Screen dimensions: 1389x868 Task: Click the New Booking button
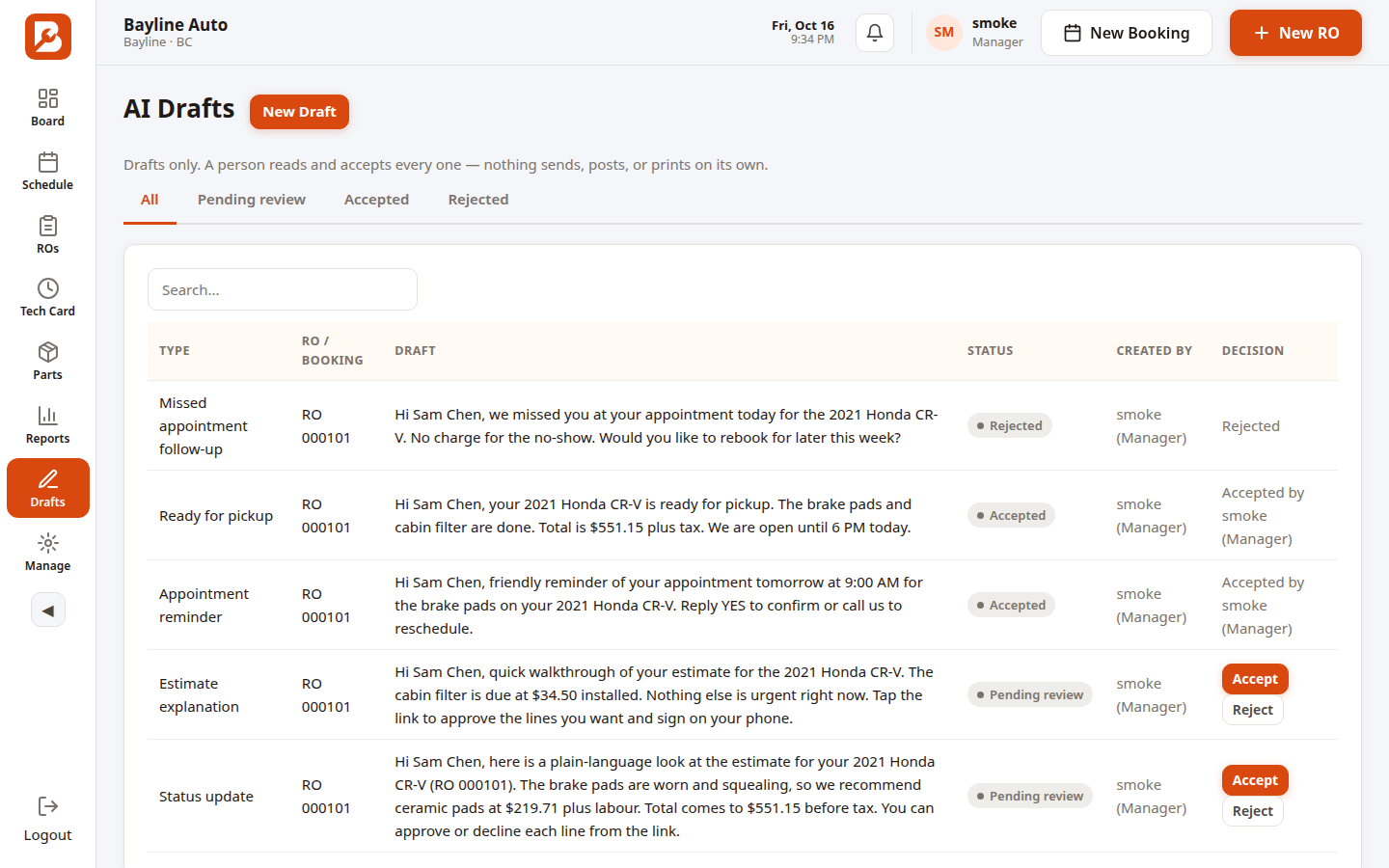(x=1127, y=33)
